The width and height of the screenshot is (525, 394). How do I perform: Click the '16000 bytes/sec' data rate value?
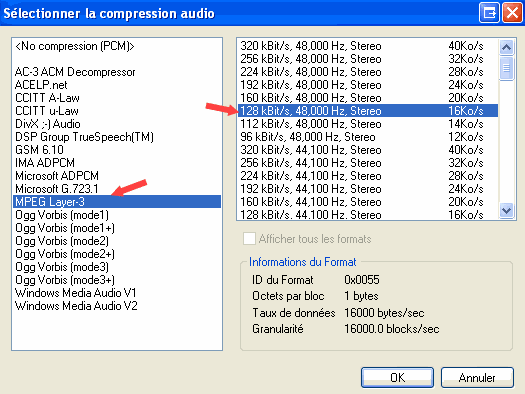[x=384, y=313]
